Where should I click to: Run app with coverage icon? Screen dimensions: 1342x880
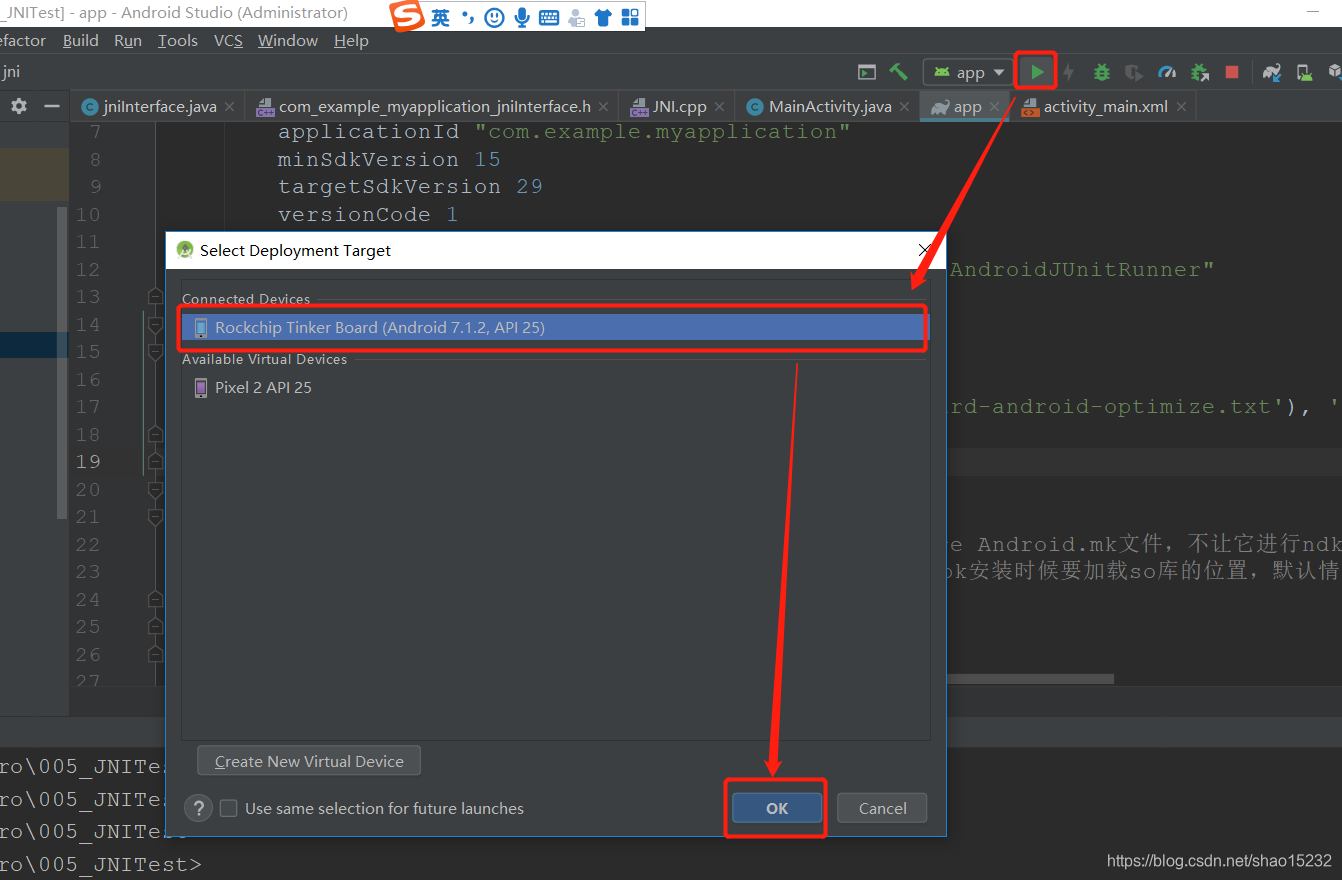(1133, 72)
